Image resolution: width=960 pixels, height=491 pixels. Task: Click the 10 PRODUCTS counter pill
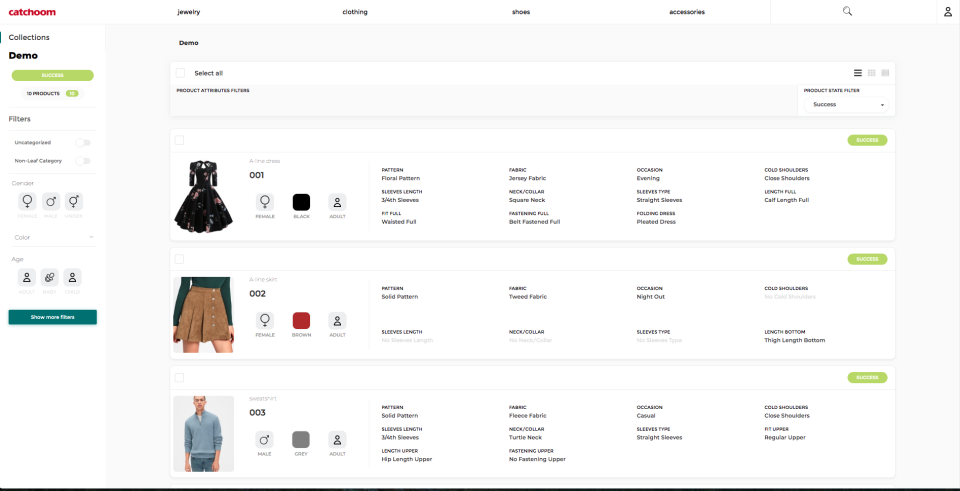click(53, 94)
